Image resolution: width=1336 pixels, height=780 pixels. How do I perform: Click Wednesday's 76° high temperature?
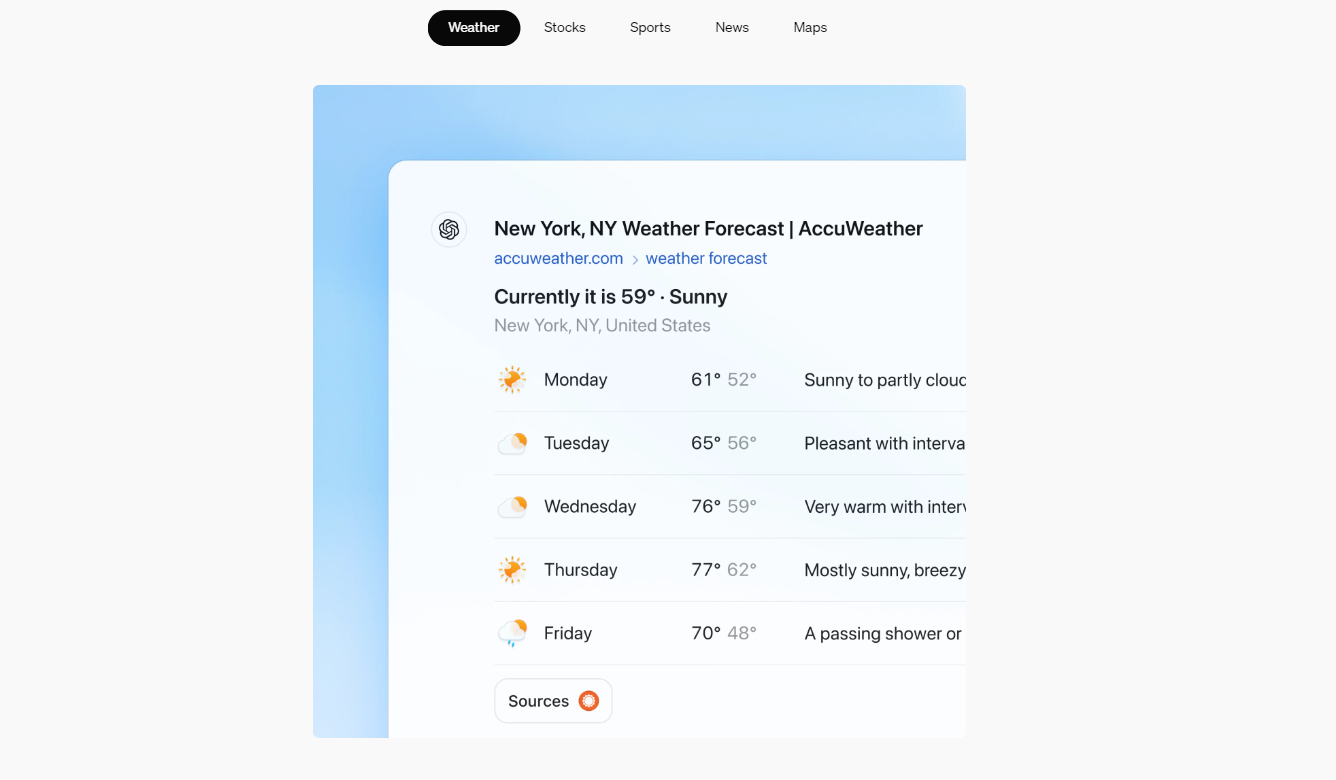(x=706, y=507)
